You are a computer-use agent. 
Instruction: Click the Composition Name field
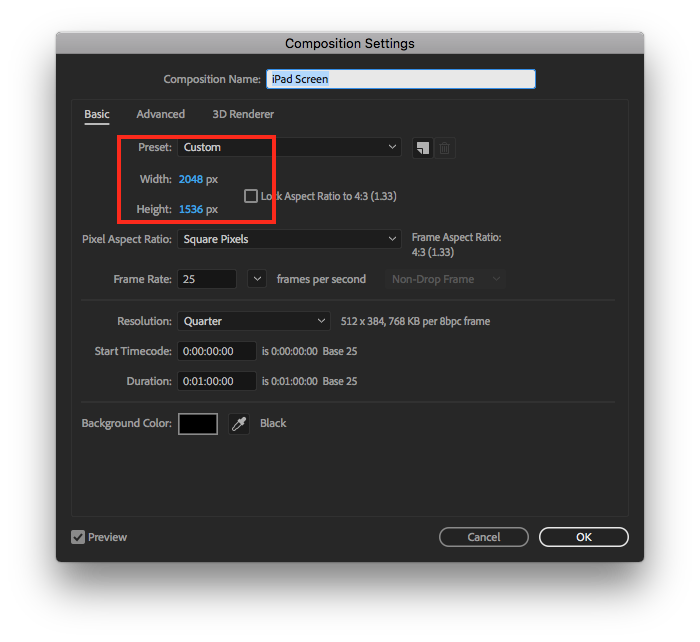[x=401, y=79]
